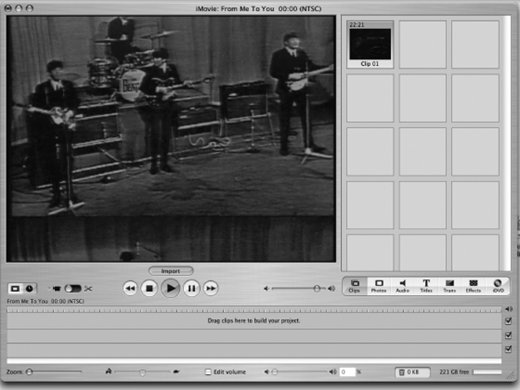
Task: Toggle the first audio track checkbox
Action: pyautogui.click(x=509, y=335)
